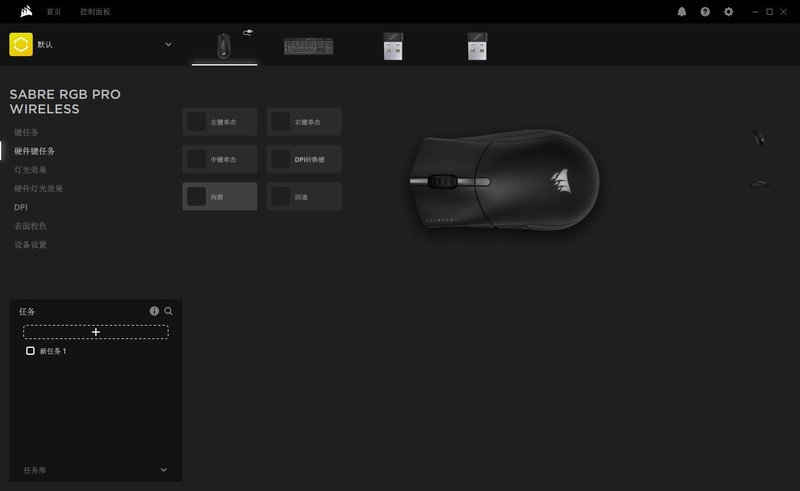
Task: Select the 左键单击 button tile
Action: pyautogui.click(x=220, y=122)
